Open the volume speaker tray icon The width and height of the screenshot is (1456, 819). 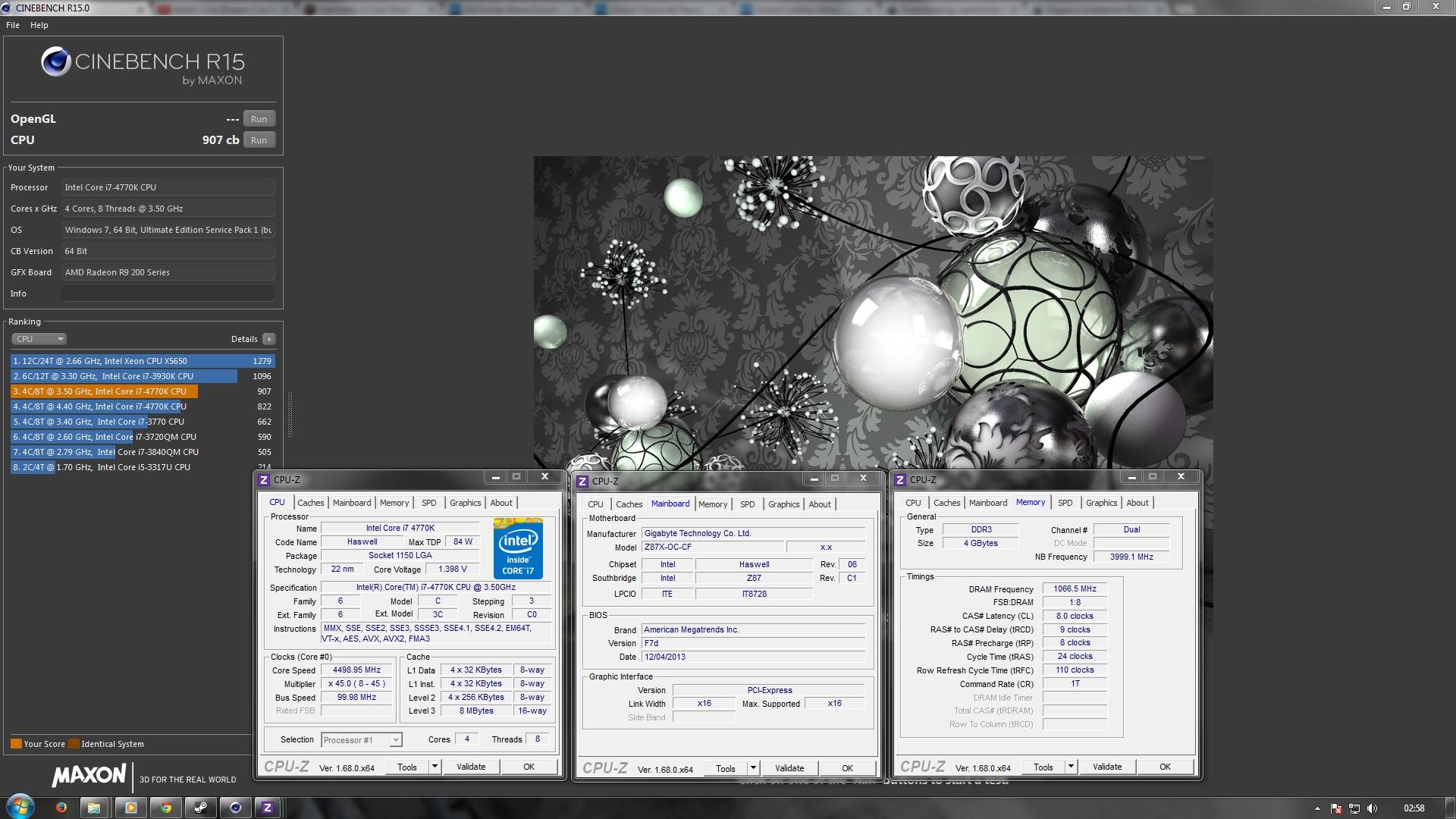click(x=1372, y=808)
